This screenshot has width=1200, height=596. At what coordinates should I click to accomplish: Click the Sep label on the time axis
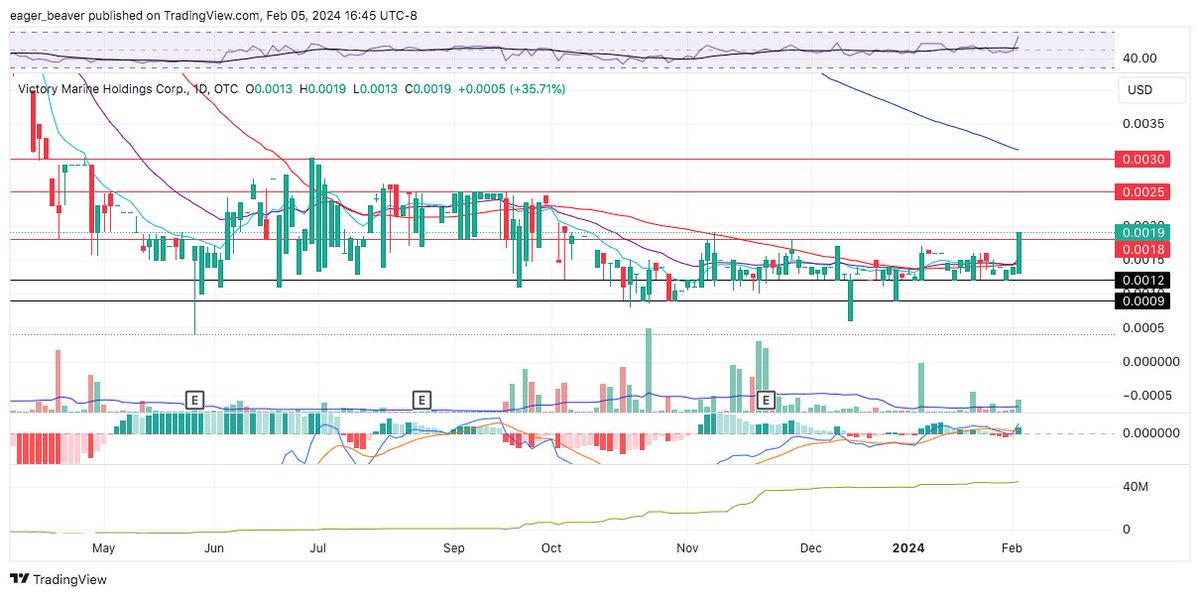point(454,548)
